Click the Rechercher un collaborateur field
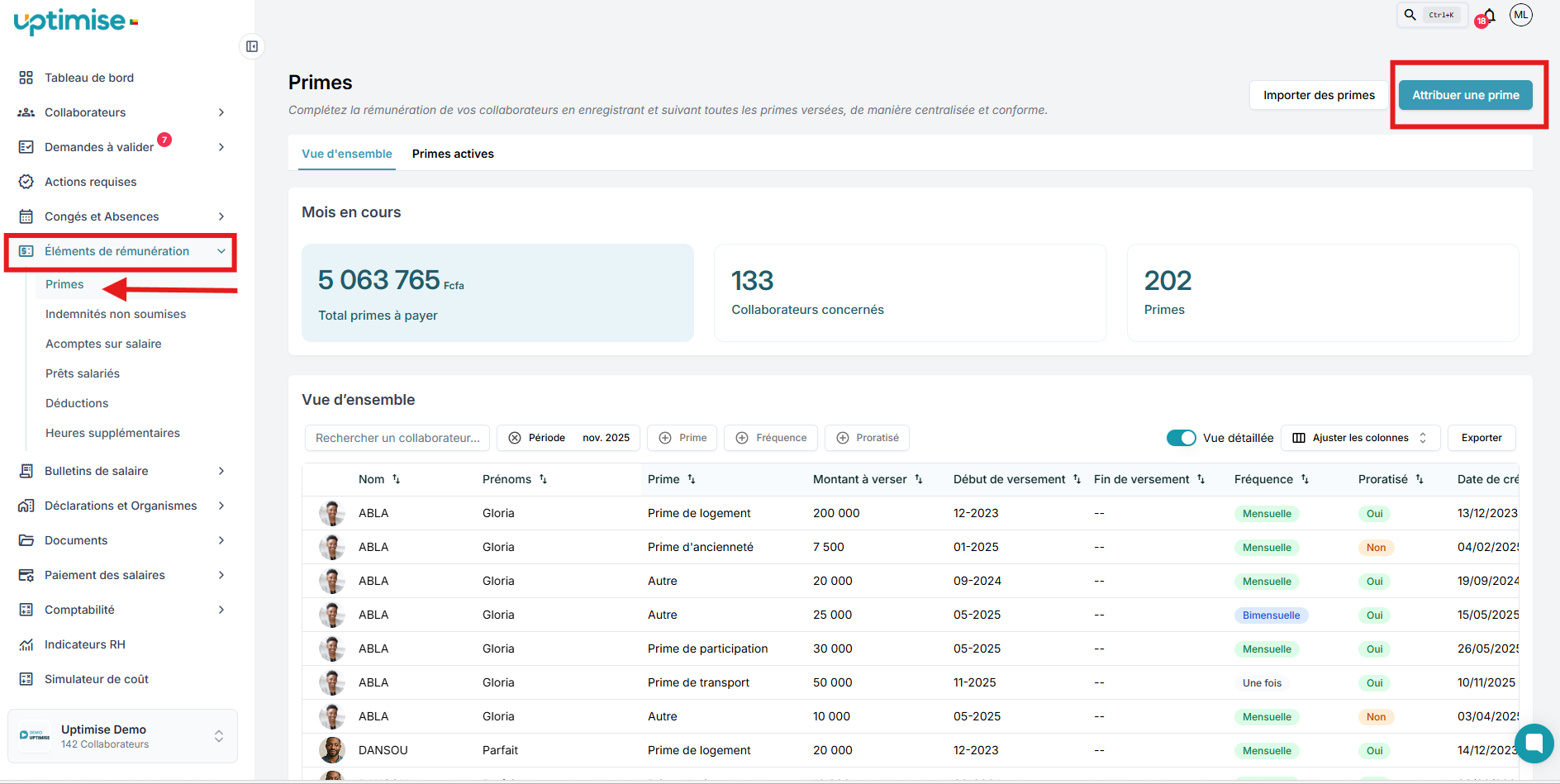The image size is (1560, 784). click(x=397, y=438)
